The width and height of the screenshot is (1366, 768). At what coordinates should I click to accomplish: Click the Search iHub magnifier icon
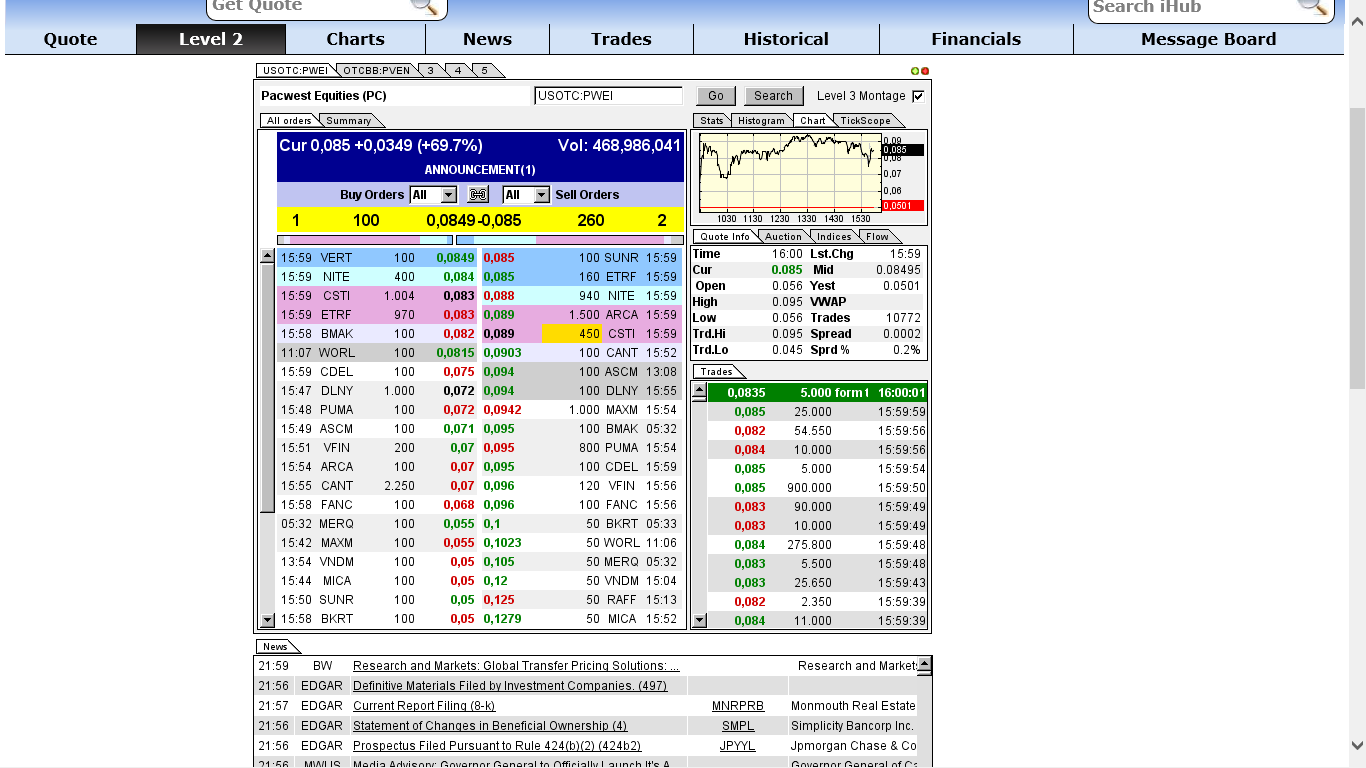point(1312,6)
